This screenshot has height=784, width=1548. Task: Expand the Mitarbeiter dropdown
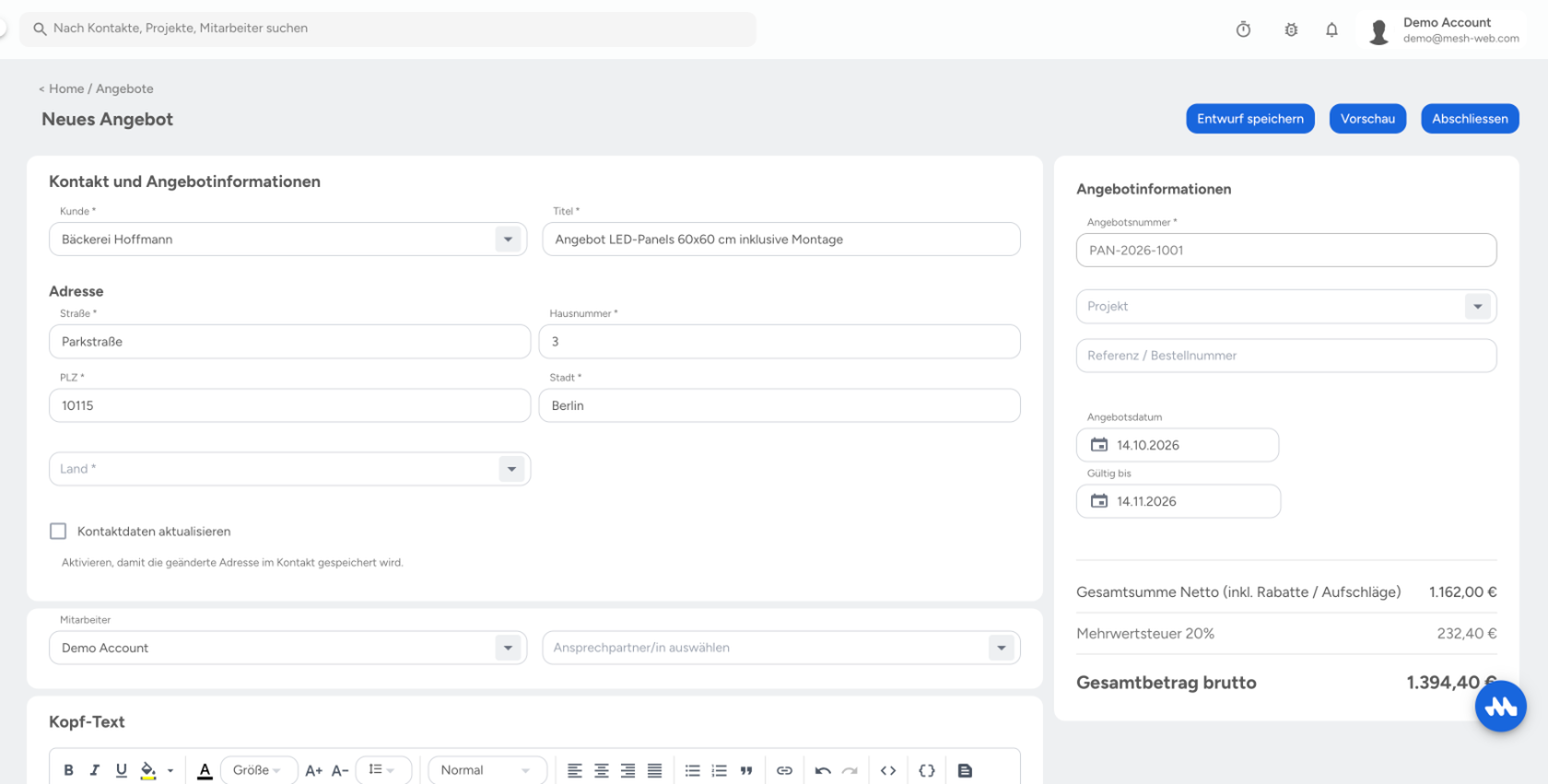coord(508,648)
